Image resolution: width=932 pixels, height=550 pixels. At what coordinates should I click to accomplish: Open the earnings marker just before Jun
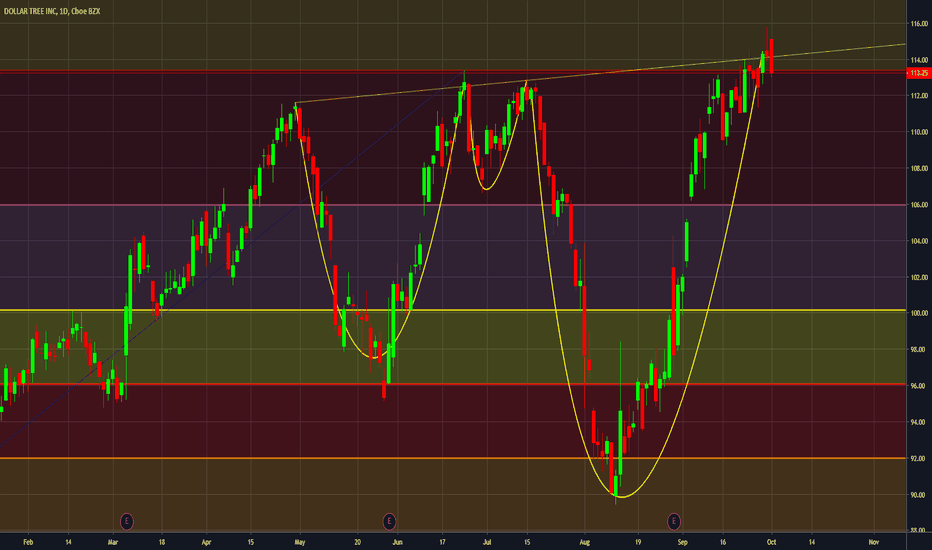(389, 521)
